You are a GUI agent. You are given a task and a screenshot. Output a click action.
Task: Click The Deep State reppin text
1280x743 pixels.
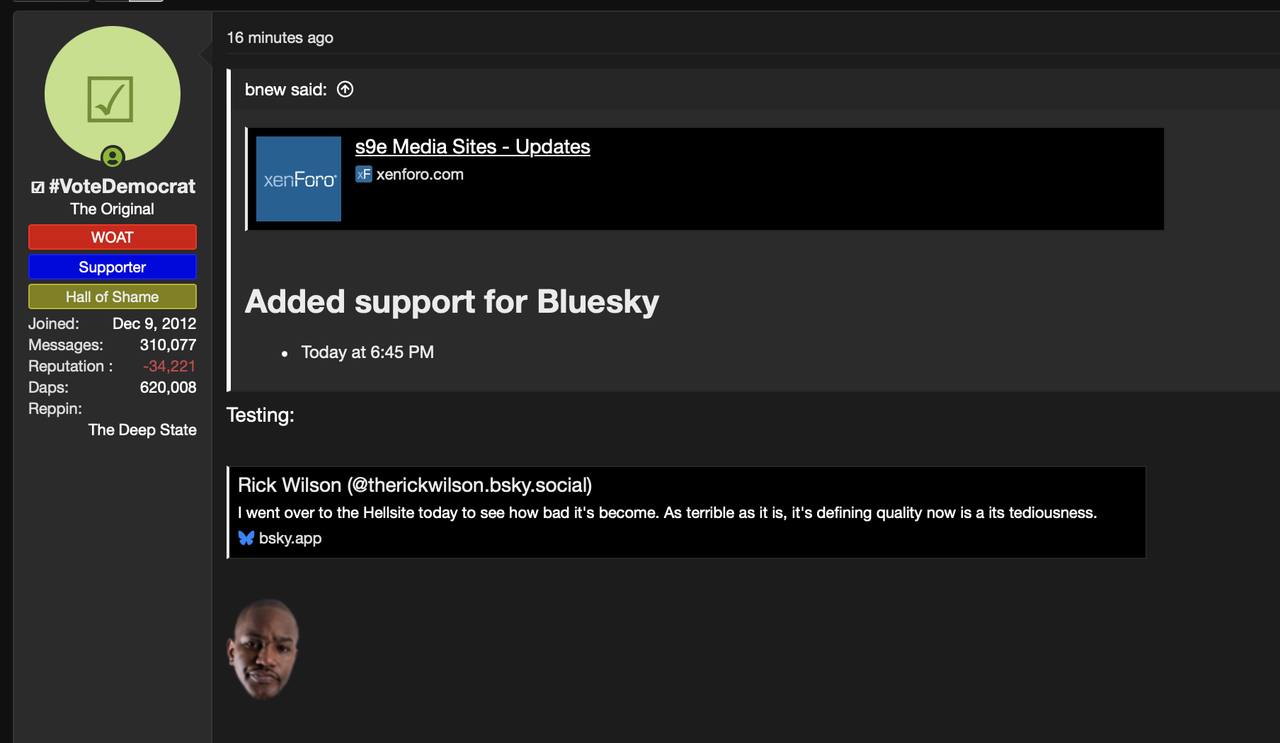pos(142,430)
